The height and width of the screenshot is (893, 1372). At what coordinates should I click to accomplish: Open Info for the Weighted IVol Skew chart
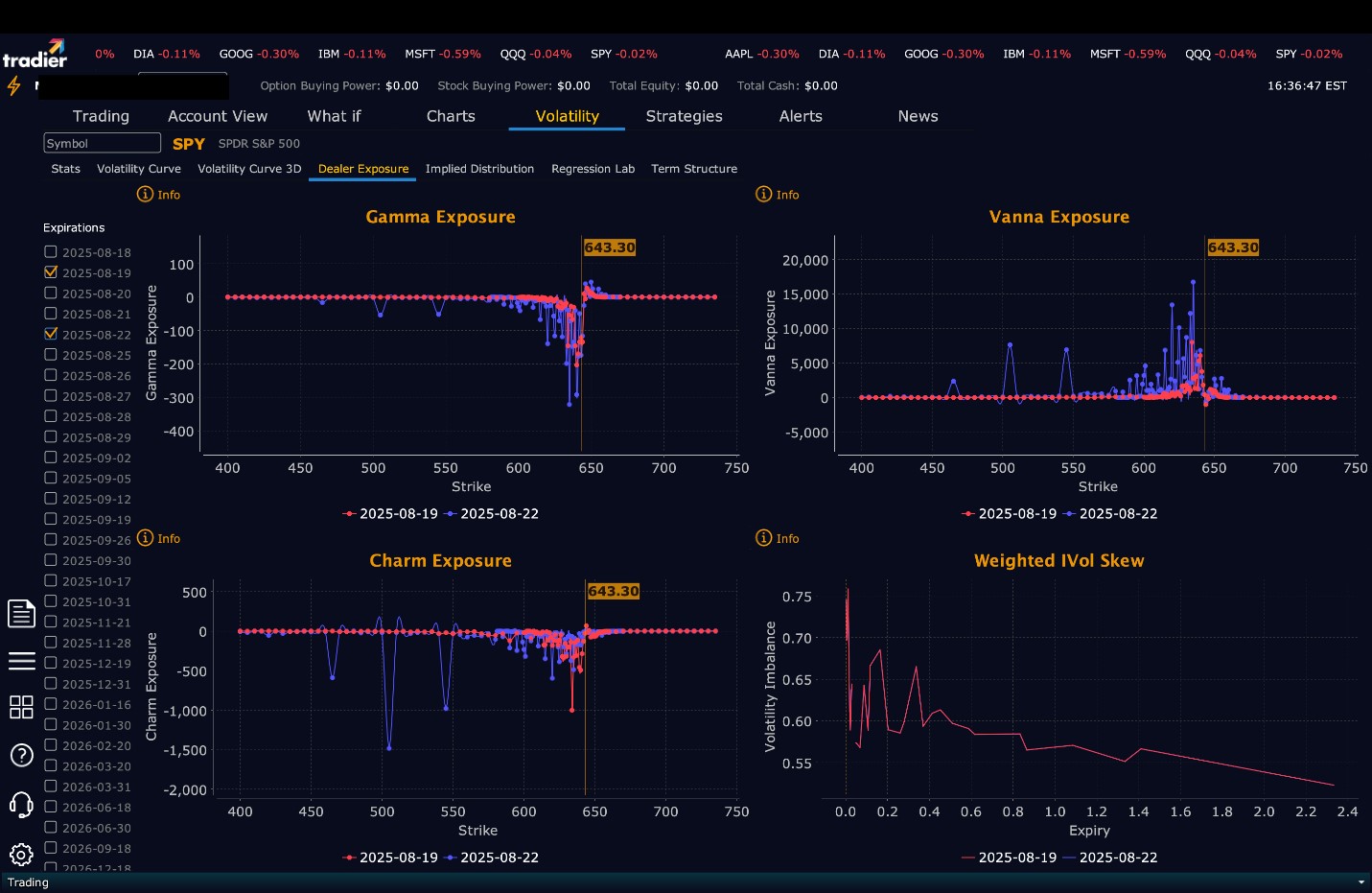coord(778,538)
